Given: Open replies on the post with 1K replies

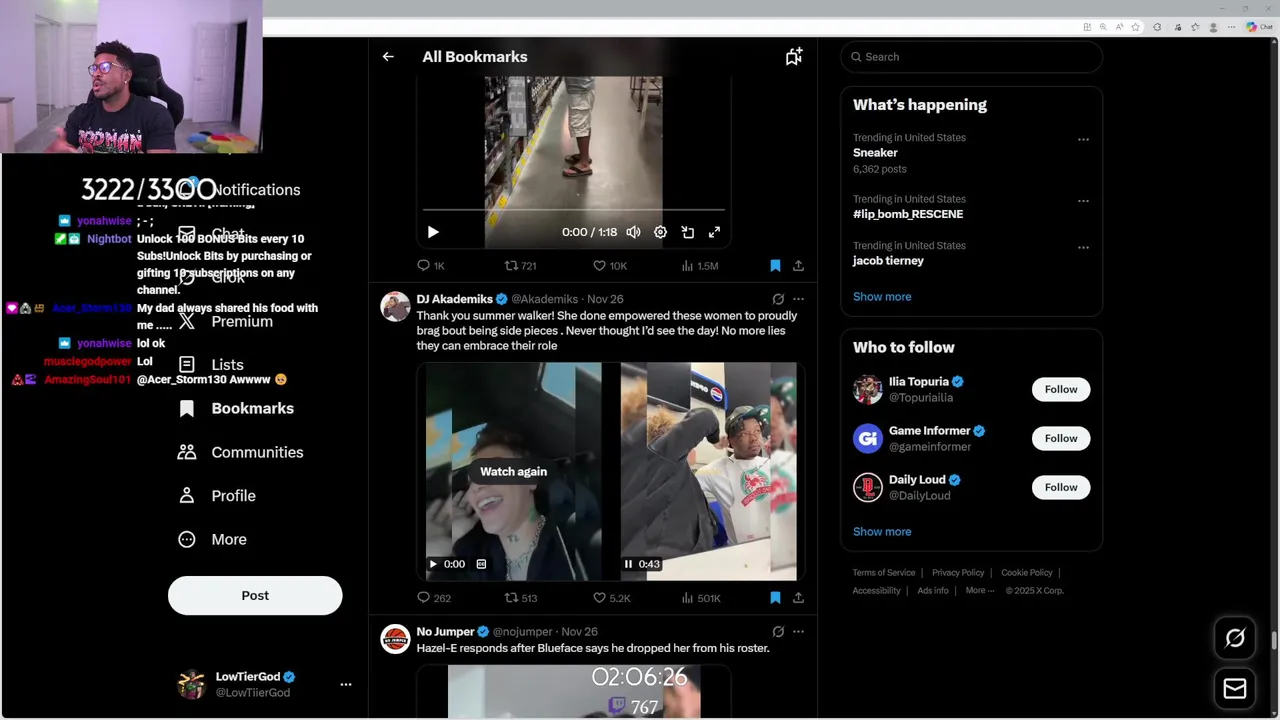Looking at the screenshot, I should click(x=431, y=266).
